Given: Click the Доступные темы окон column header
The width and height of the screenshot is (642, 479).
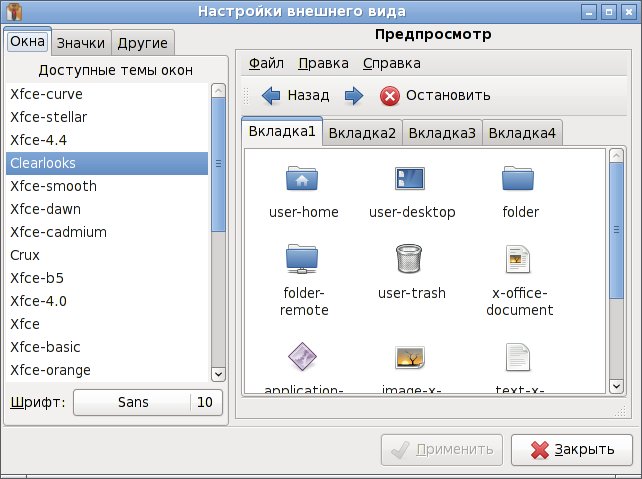Looking at the screenshot, I should (x=115, y=70).
